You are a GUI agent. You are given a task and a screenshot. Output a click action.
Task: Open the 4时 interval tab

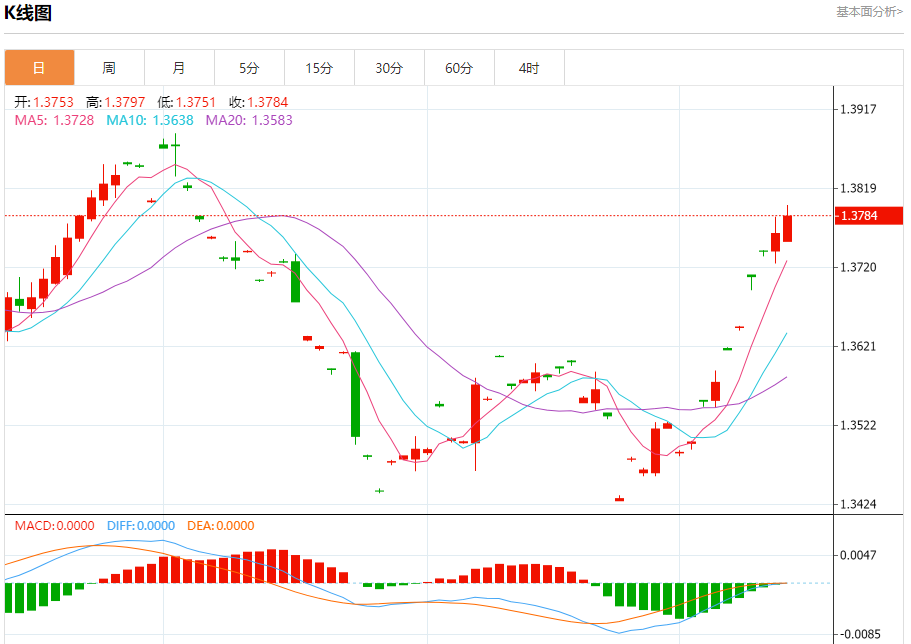pyautogui.click(x=529, y=68)
